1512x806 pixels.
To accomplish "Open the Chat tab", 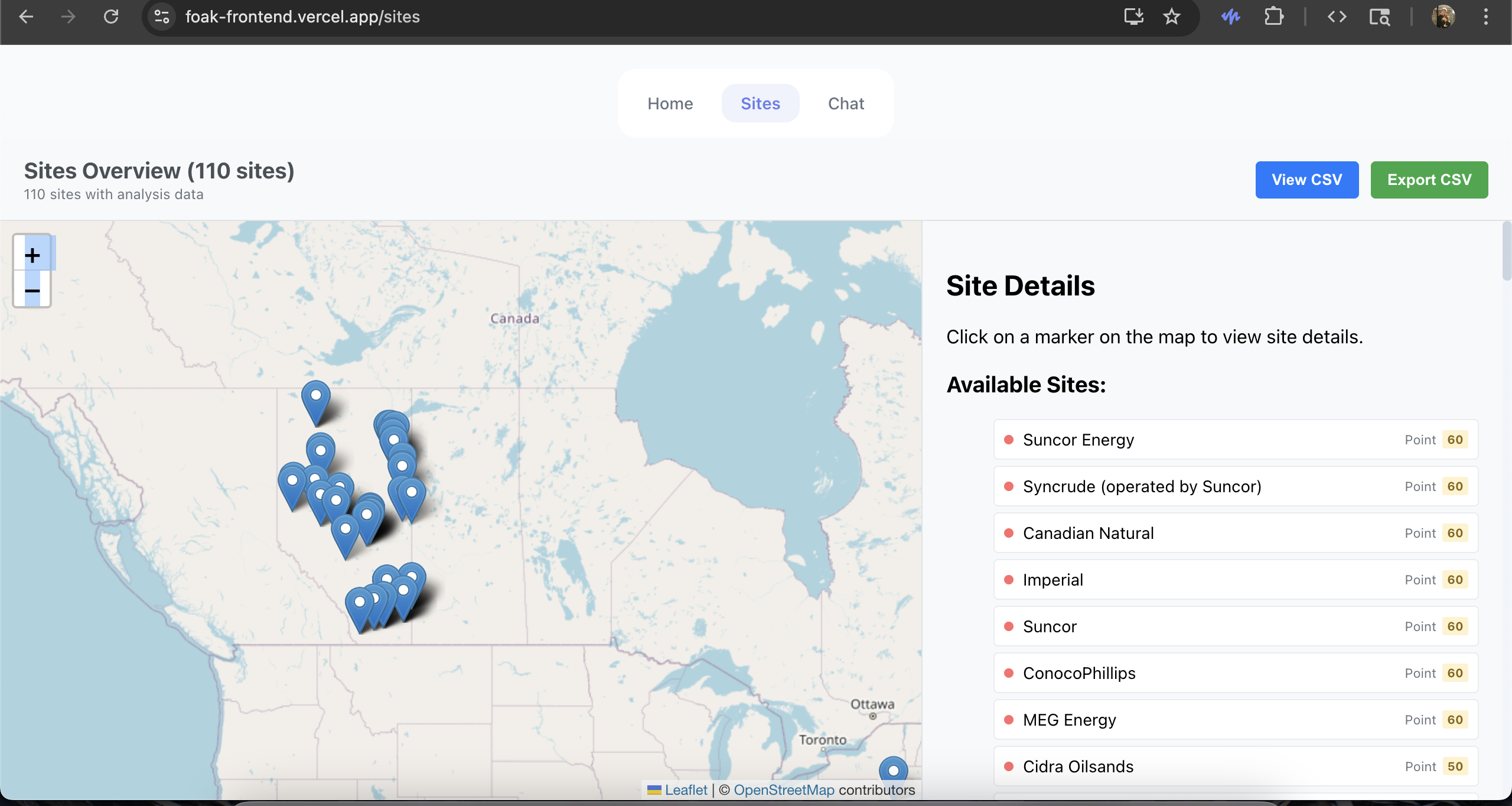I will pyautogui.click(x=846, y=103).
